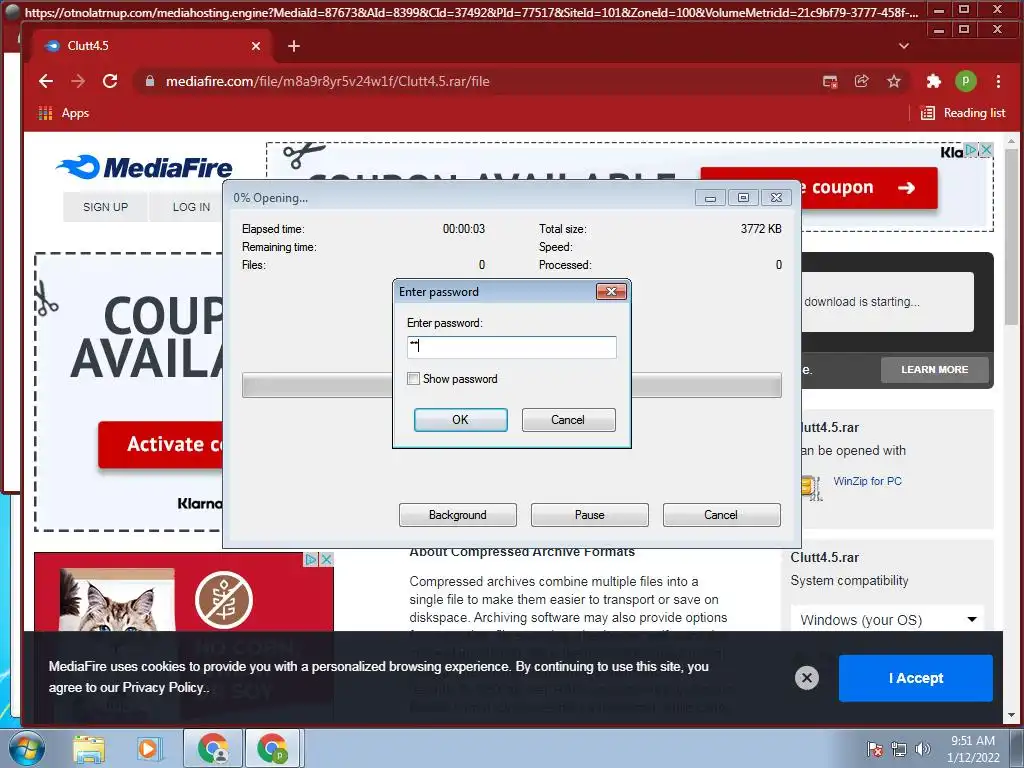
Task: Open AdChoices icon on cat food ad
Action: point(312,560)
